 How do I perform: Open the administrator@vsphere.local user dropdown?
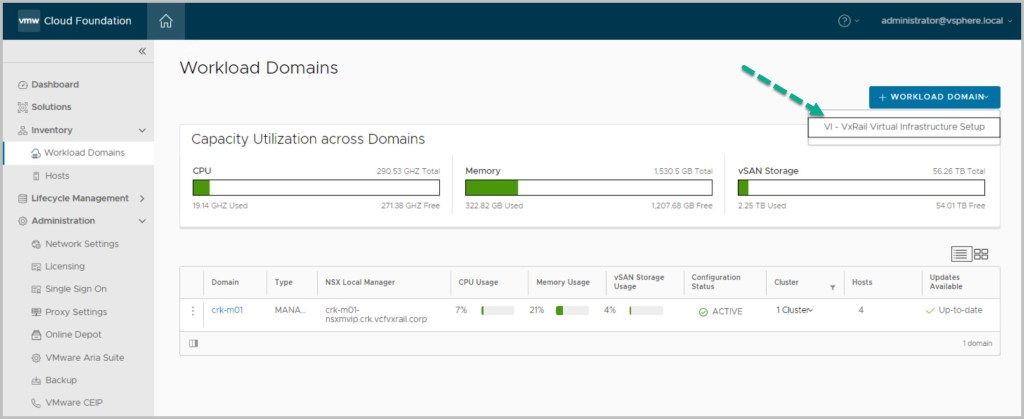pos(942,21)
